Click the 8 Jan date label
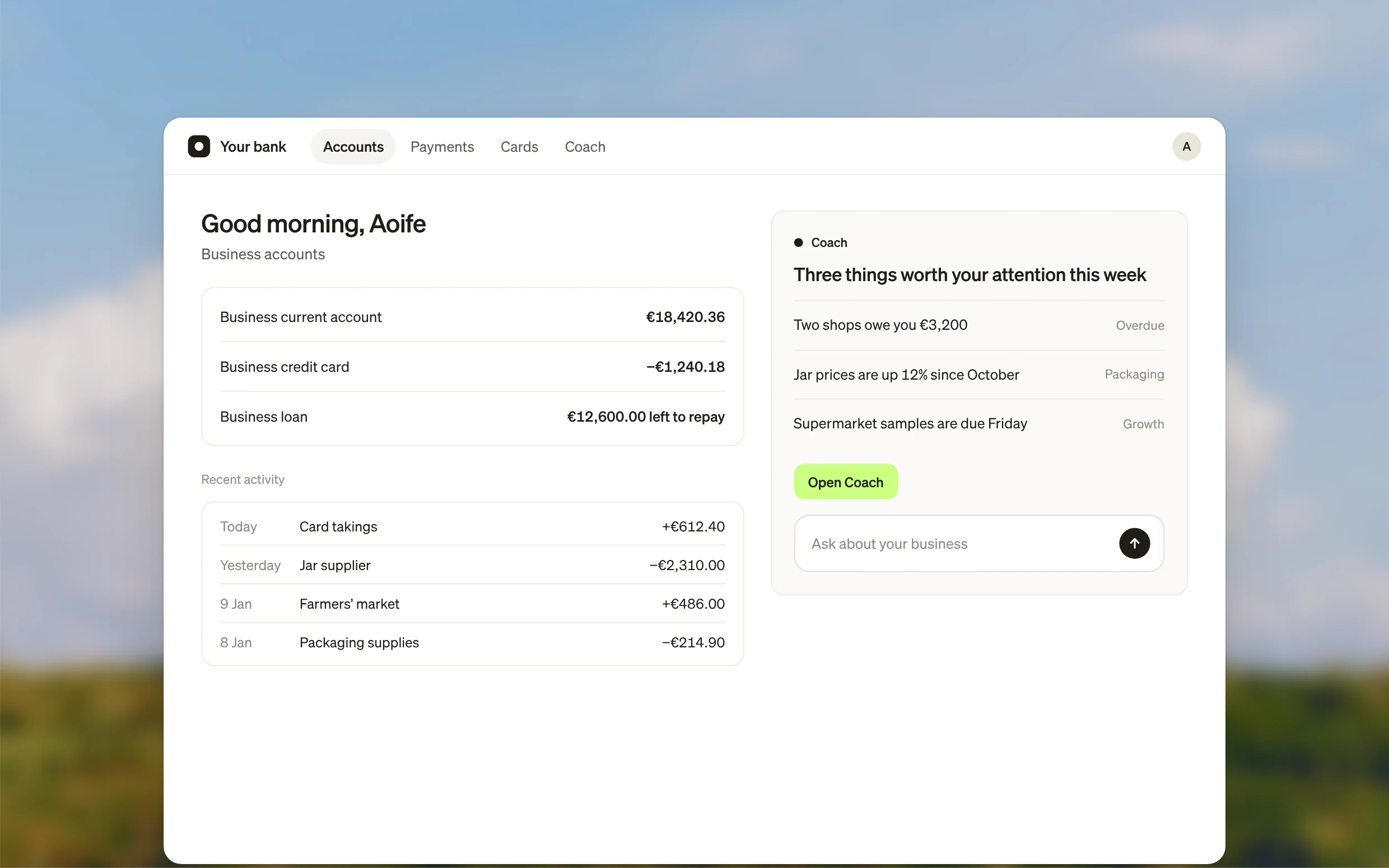1389x868 pixels. [x=236, y=642]
